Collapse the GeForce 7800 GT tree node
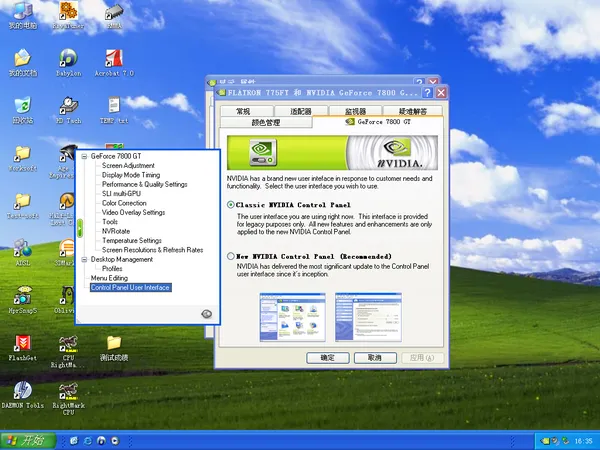Screen dimensions: 600x450 tap(84, 156)
